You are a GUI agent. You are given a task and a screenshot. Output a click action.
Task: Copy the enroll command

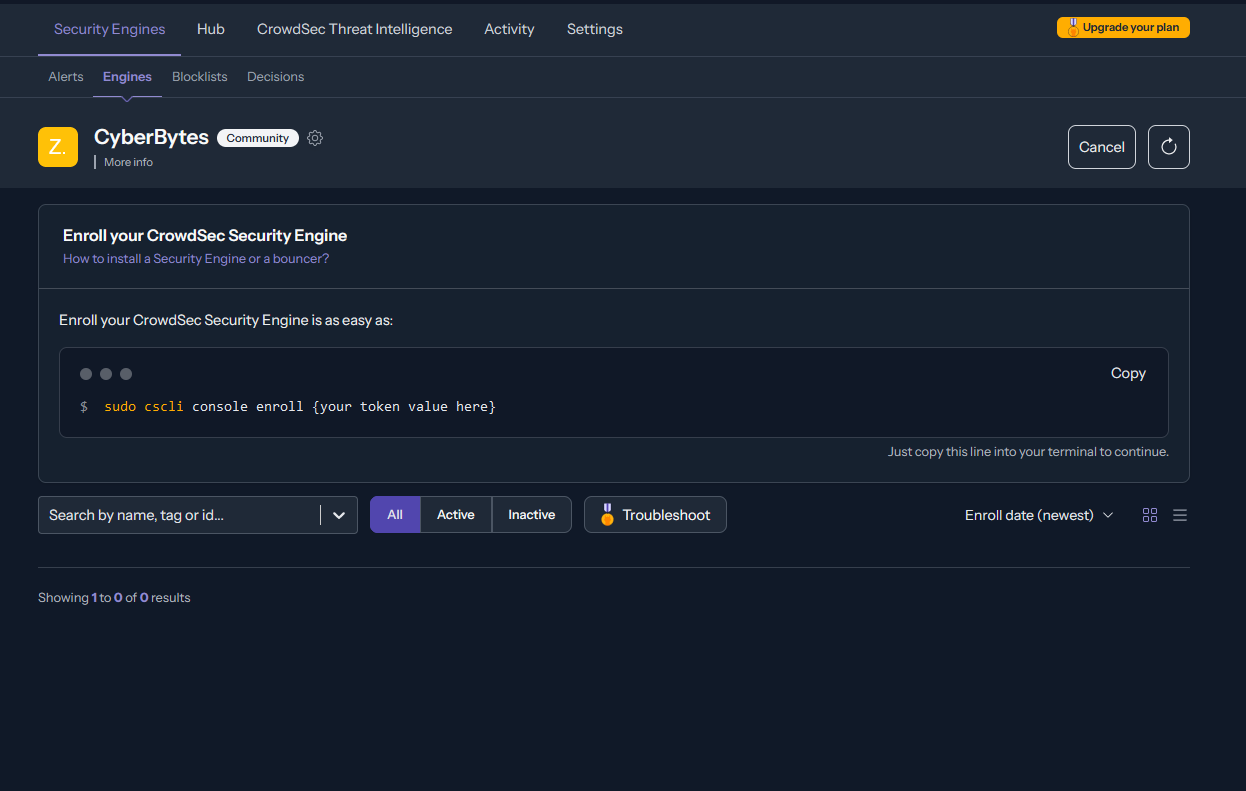click(1128, 373)
